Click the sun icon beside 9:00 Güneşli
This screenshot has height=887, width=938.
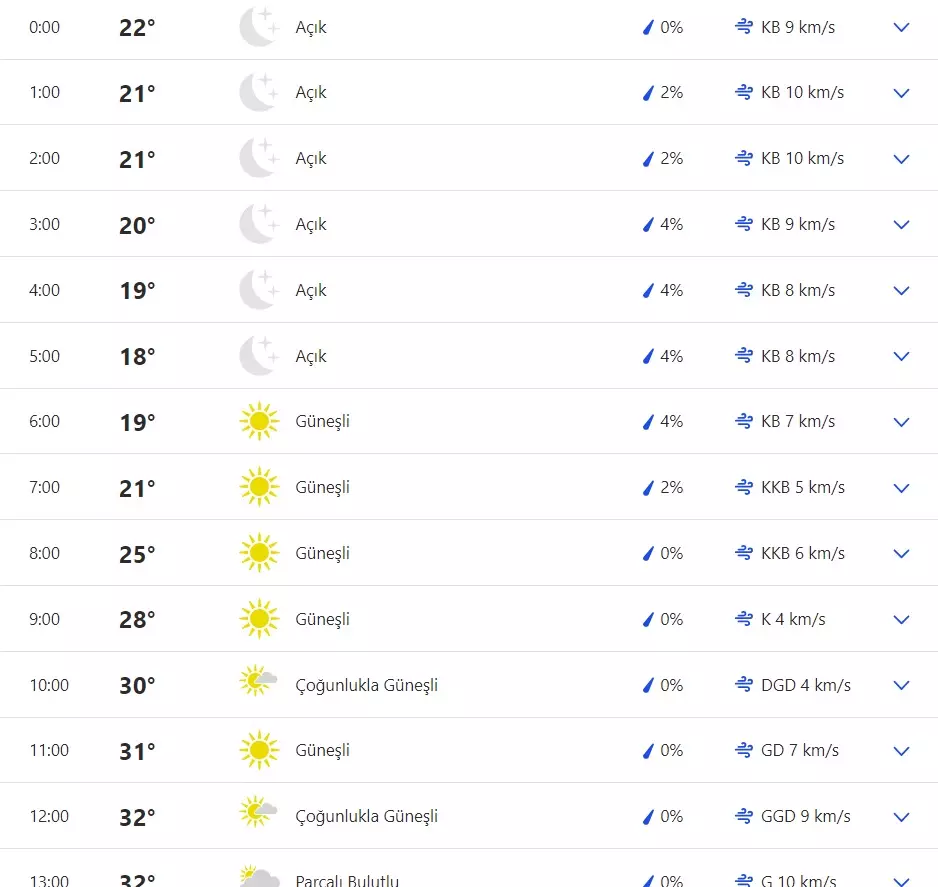click(258, 618)
